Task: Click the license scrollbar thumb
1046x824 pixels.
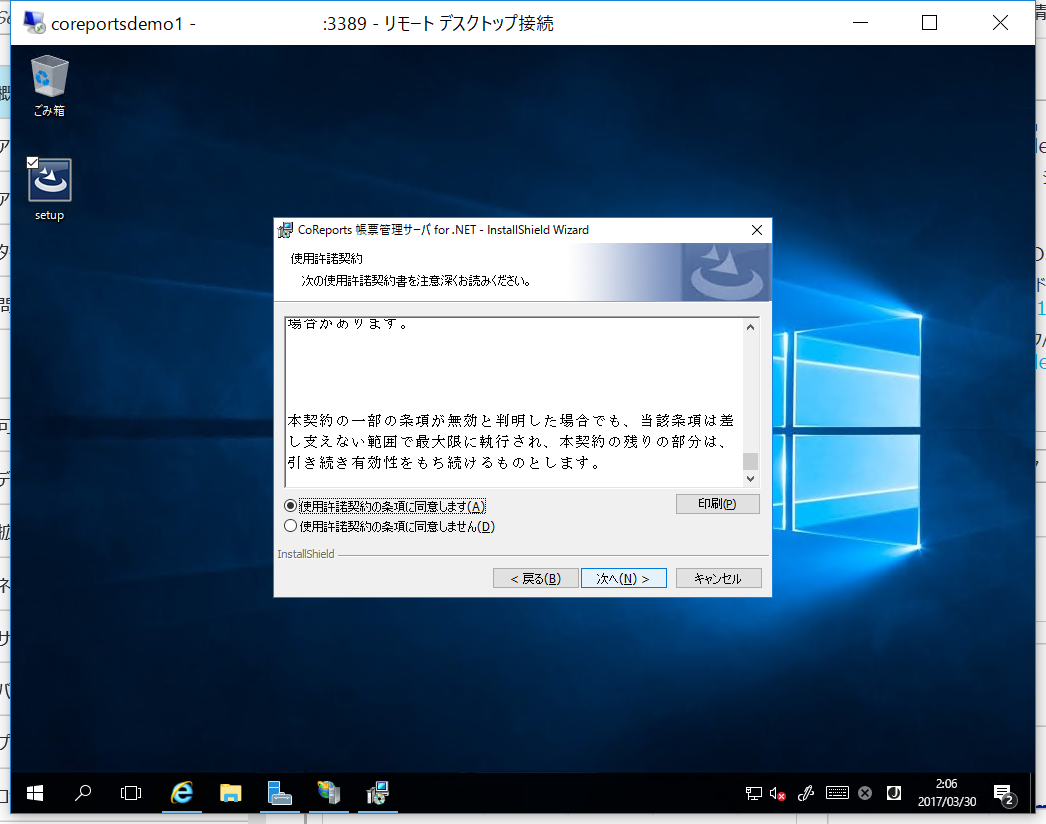Action: (x=750, y=461)
